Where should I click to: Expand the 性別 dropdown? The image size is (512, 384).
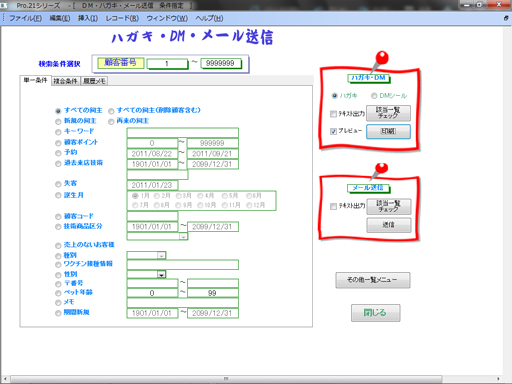tap(161, 275)
